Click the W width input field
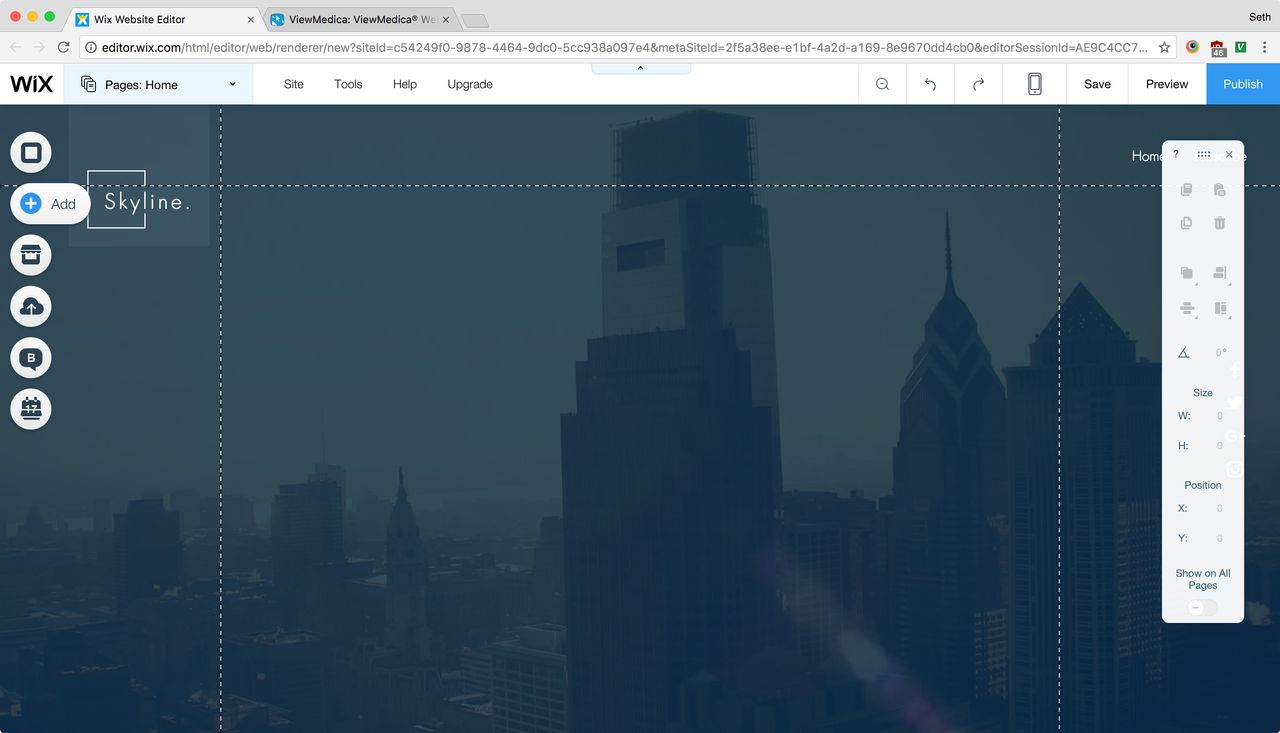The image size is (1280, 733). point(1219,415)
